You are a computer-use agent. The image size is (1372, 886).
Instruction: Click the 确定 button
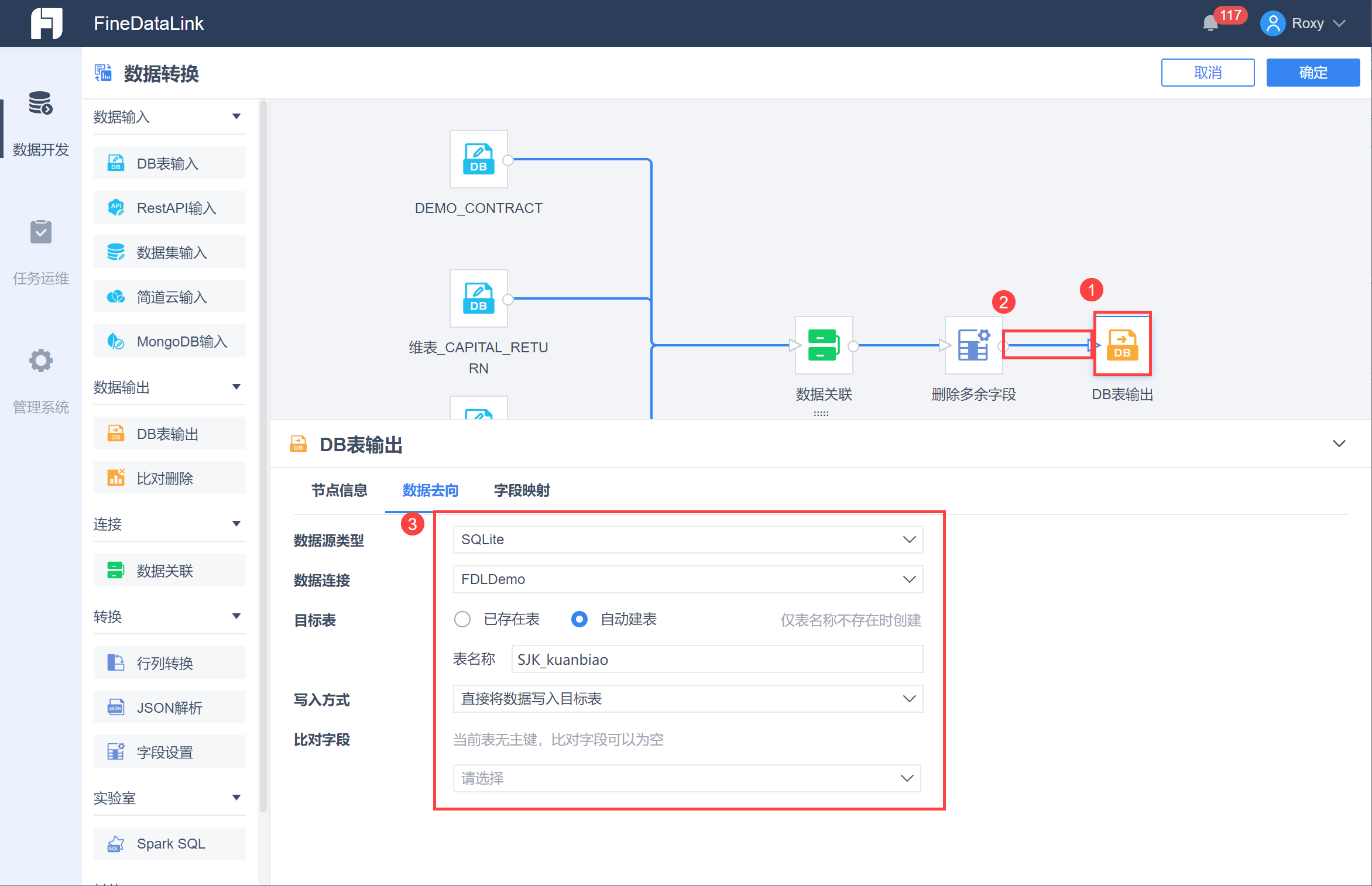pyautogui.click(x=1312, y=73)
